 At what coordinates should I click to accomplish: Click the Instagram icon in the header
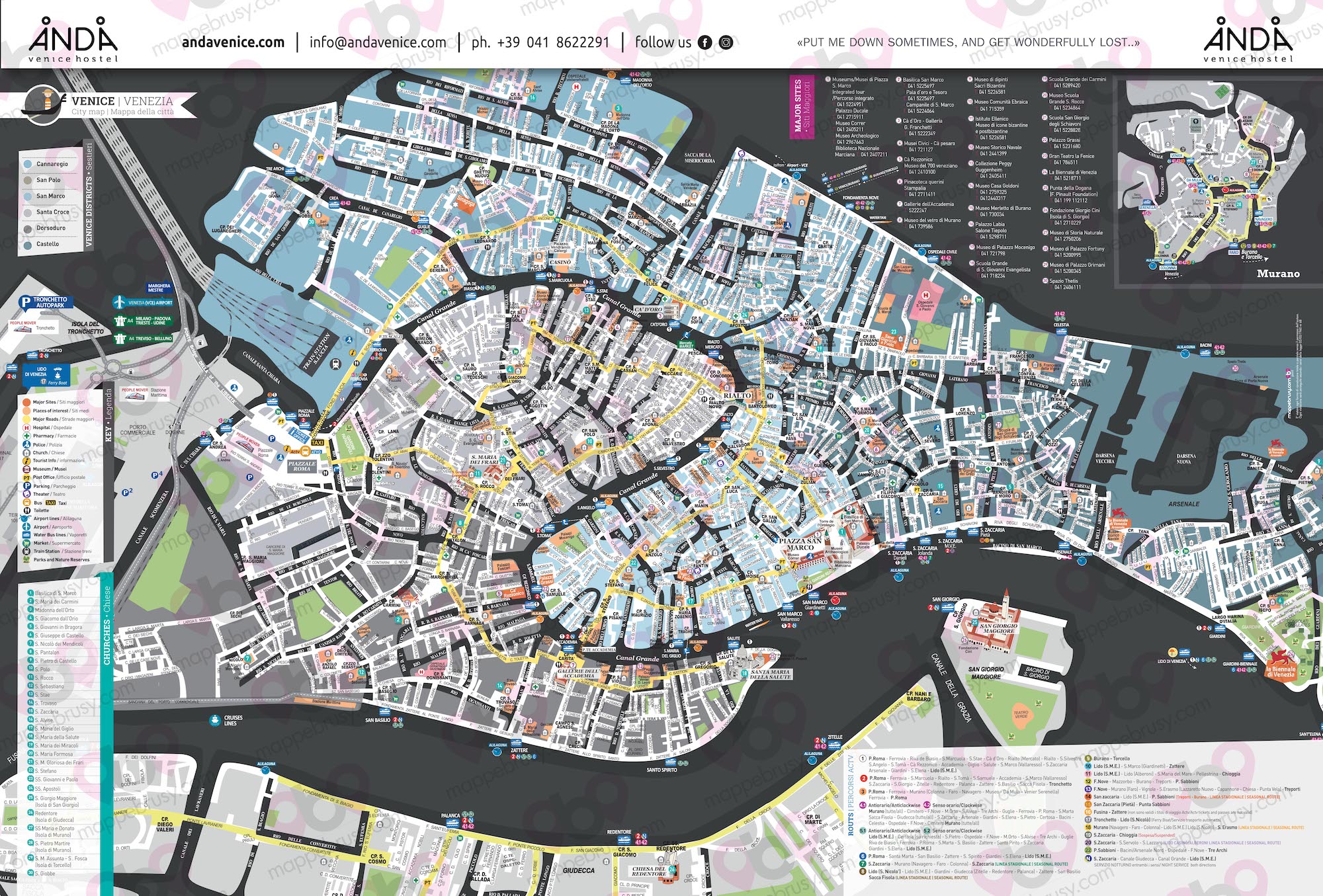click(x=726, y=42)
